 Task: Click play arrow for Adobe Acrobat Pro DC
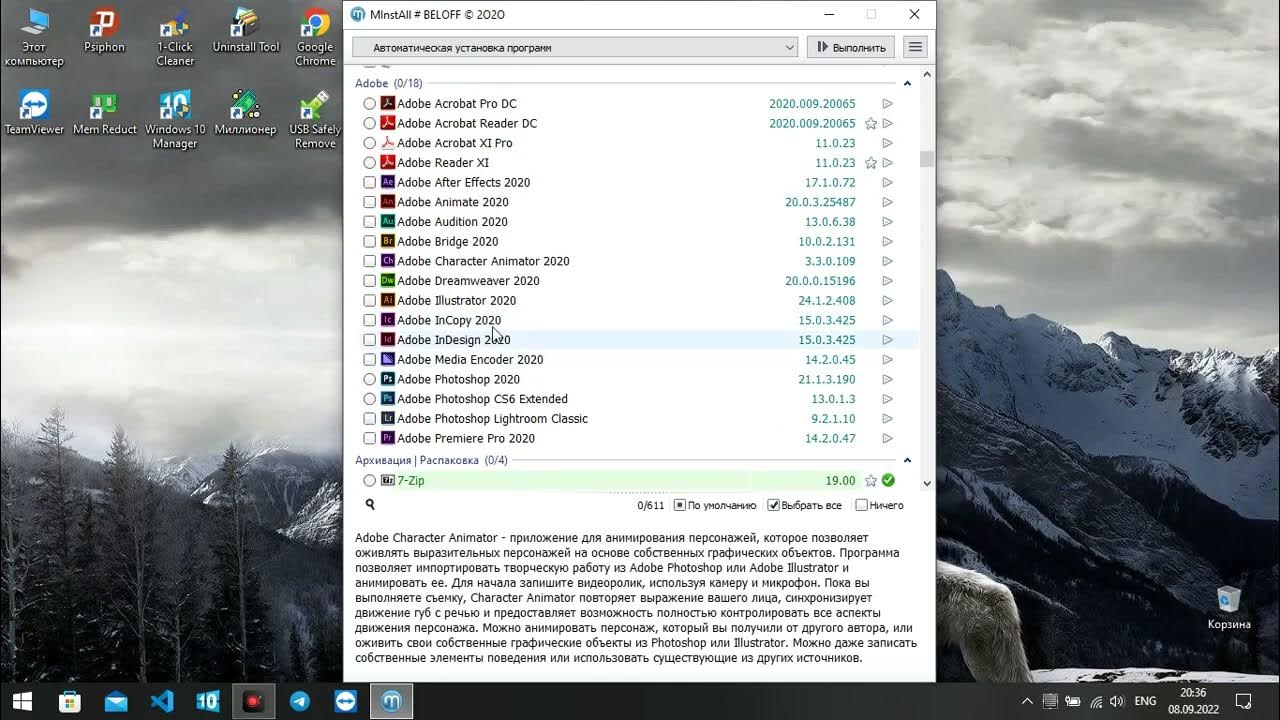click(887, 104)
